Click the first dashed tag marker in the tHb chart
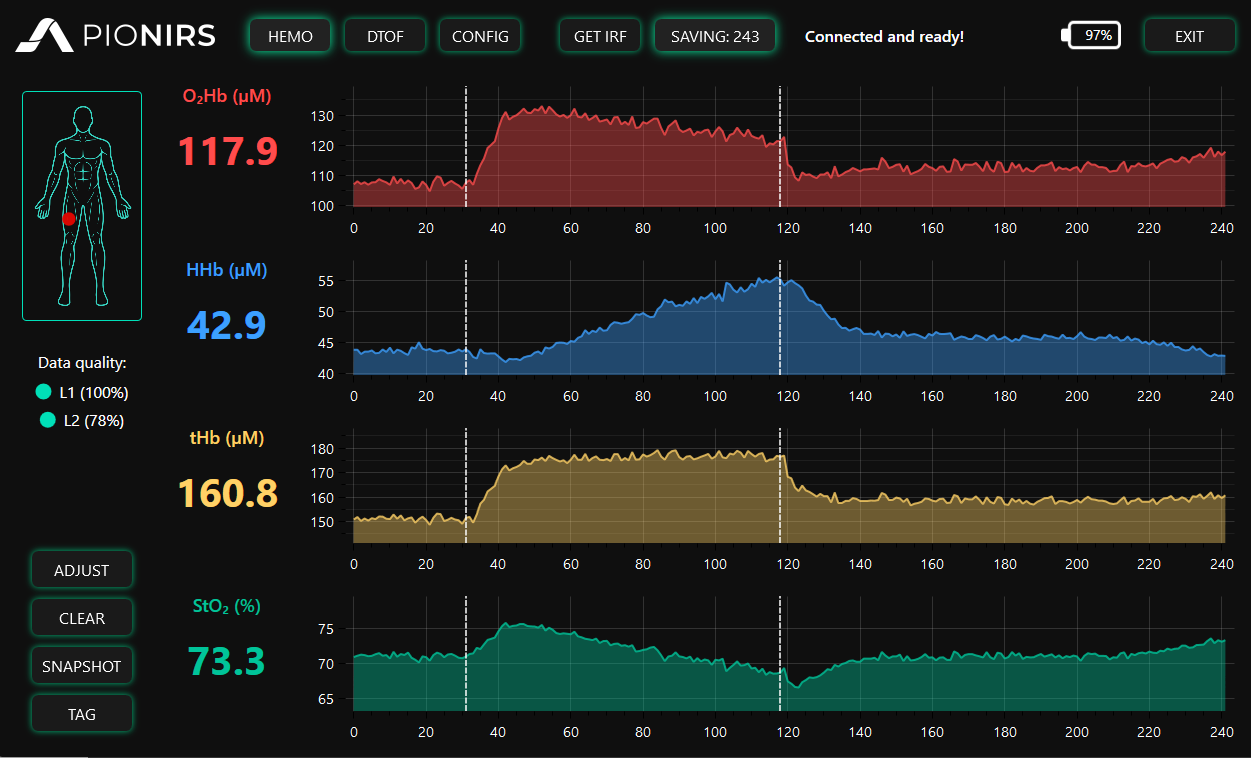Screen dimensions: 1251x758 466,486
